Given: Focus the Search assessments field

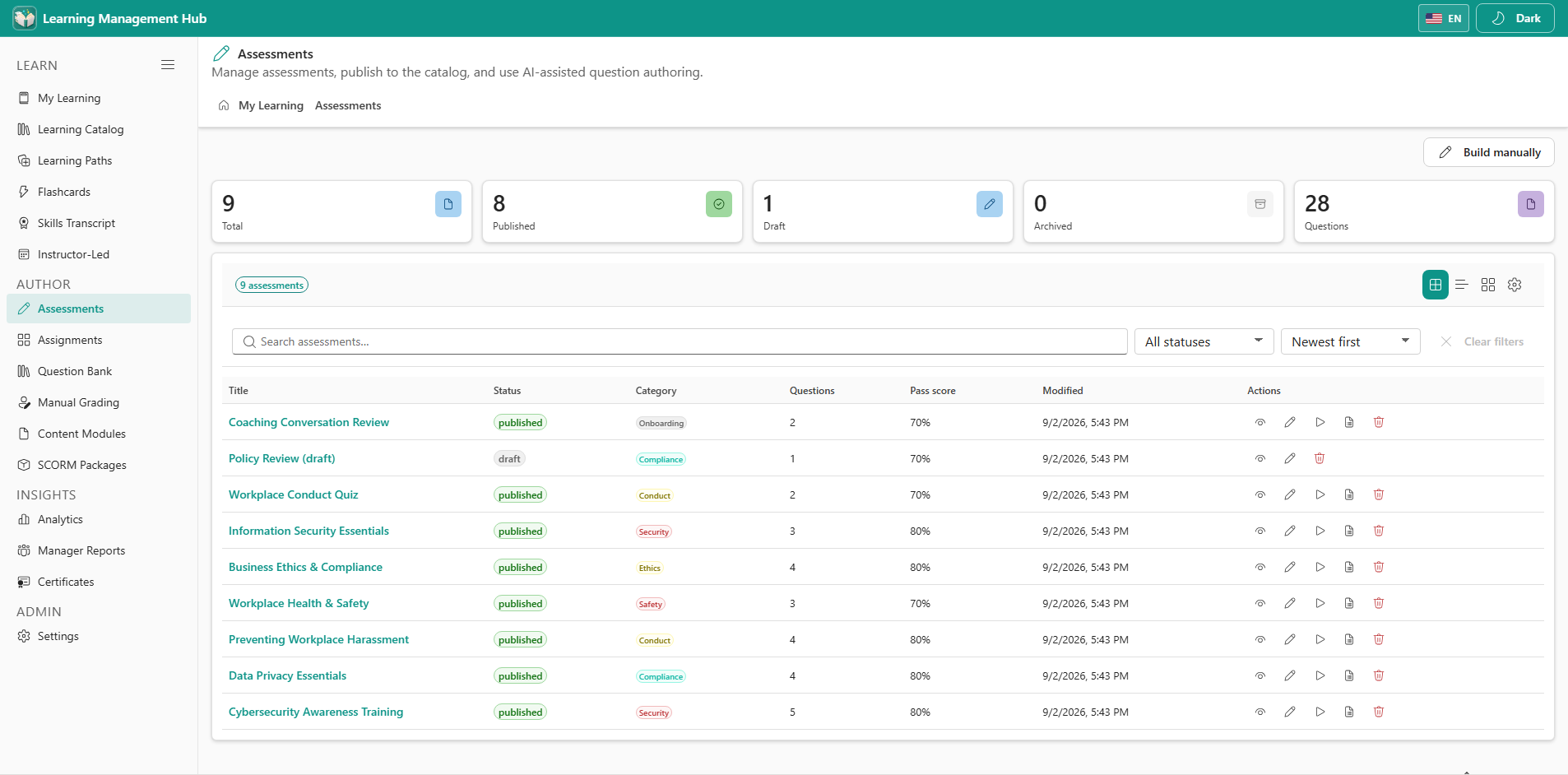Looking at the screenshot, I should click(680, 341).
